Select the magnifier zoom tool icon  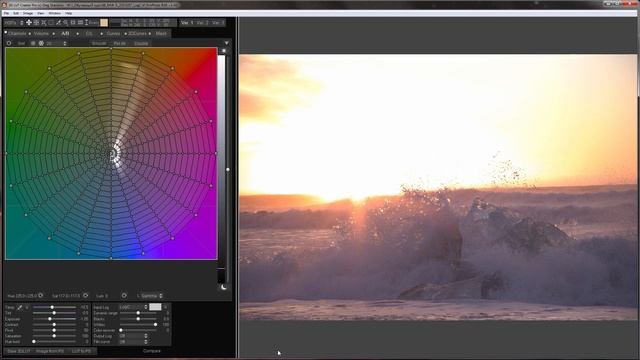coord(65,22)
